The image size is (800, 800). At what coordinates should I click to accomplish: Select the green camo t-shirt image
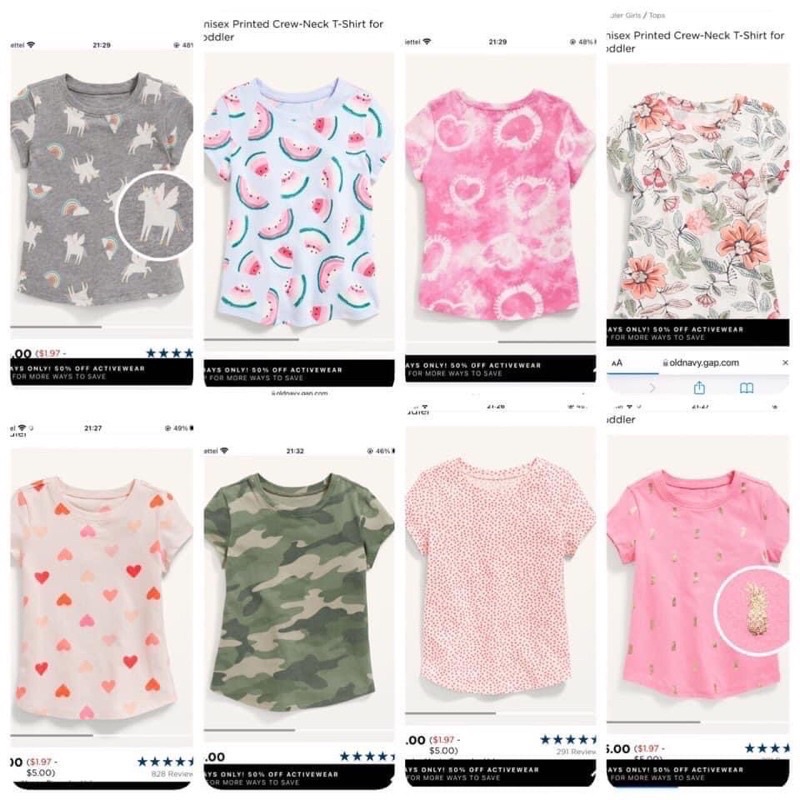[x=298, y=592]
